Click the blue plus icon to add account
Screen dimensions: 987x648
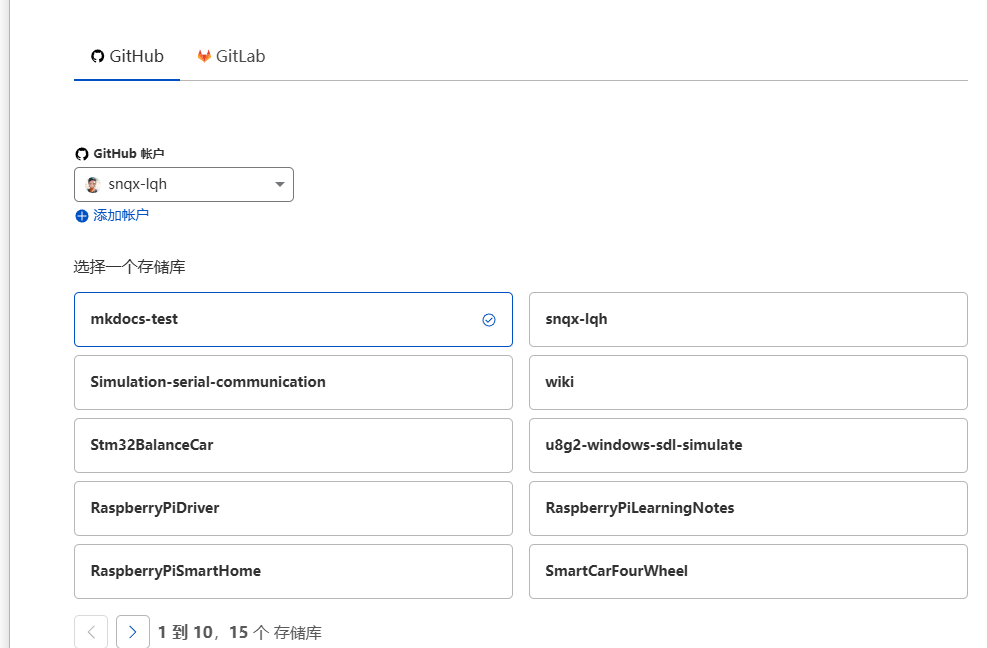tap(82, 216)
